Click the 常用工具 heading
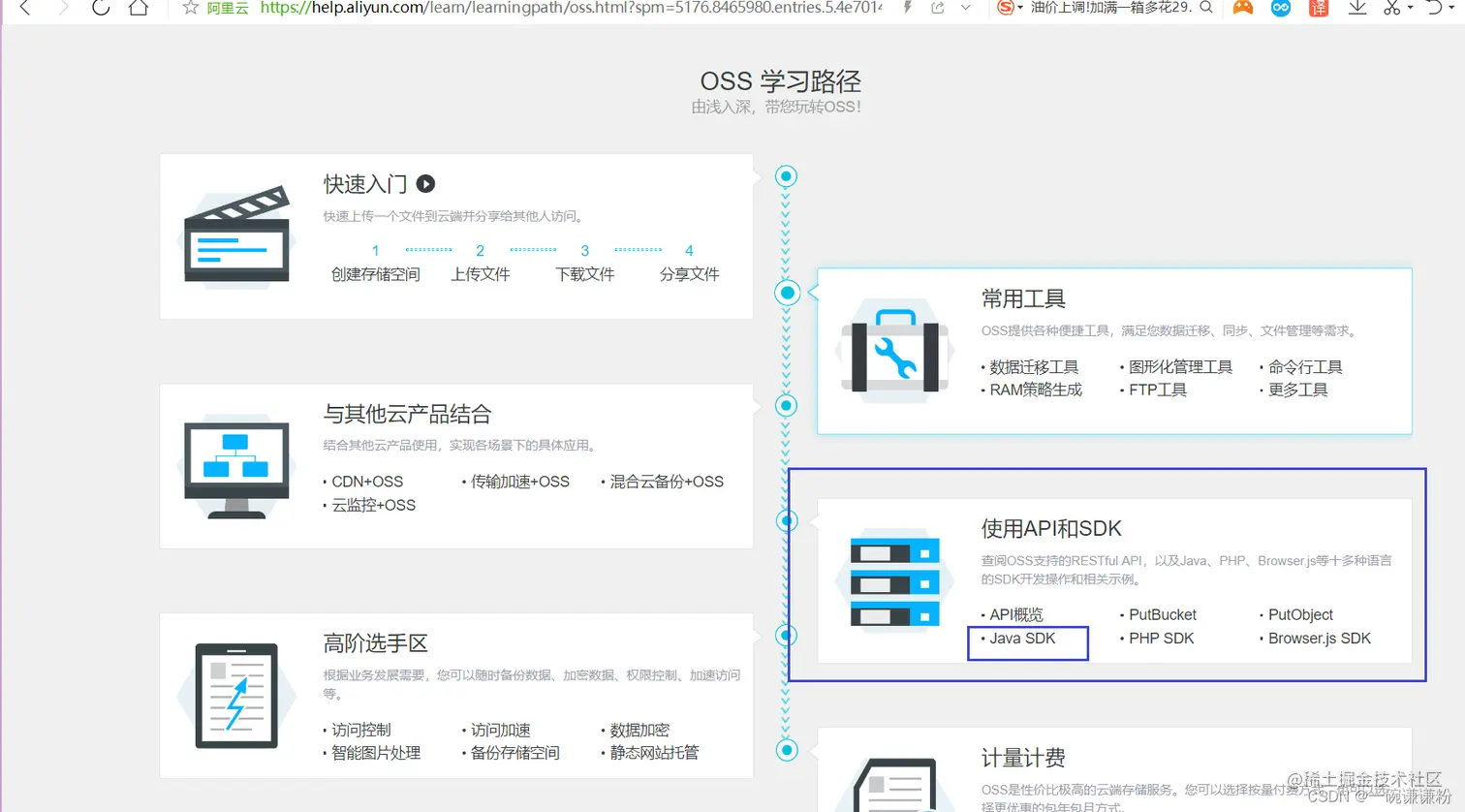The width and height of the screenshot is (1465, 812). (1023, 298)
